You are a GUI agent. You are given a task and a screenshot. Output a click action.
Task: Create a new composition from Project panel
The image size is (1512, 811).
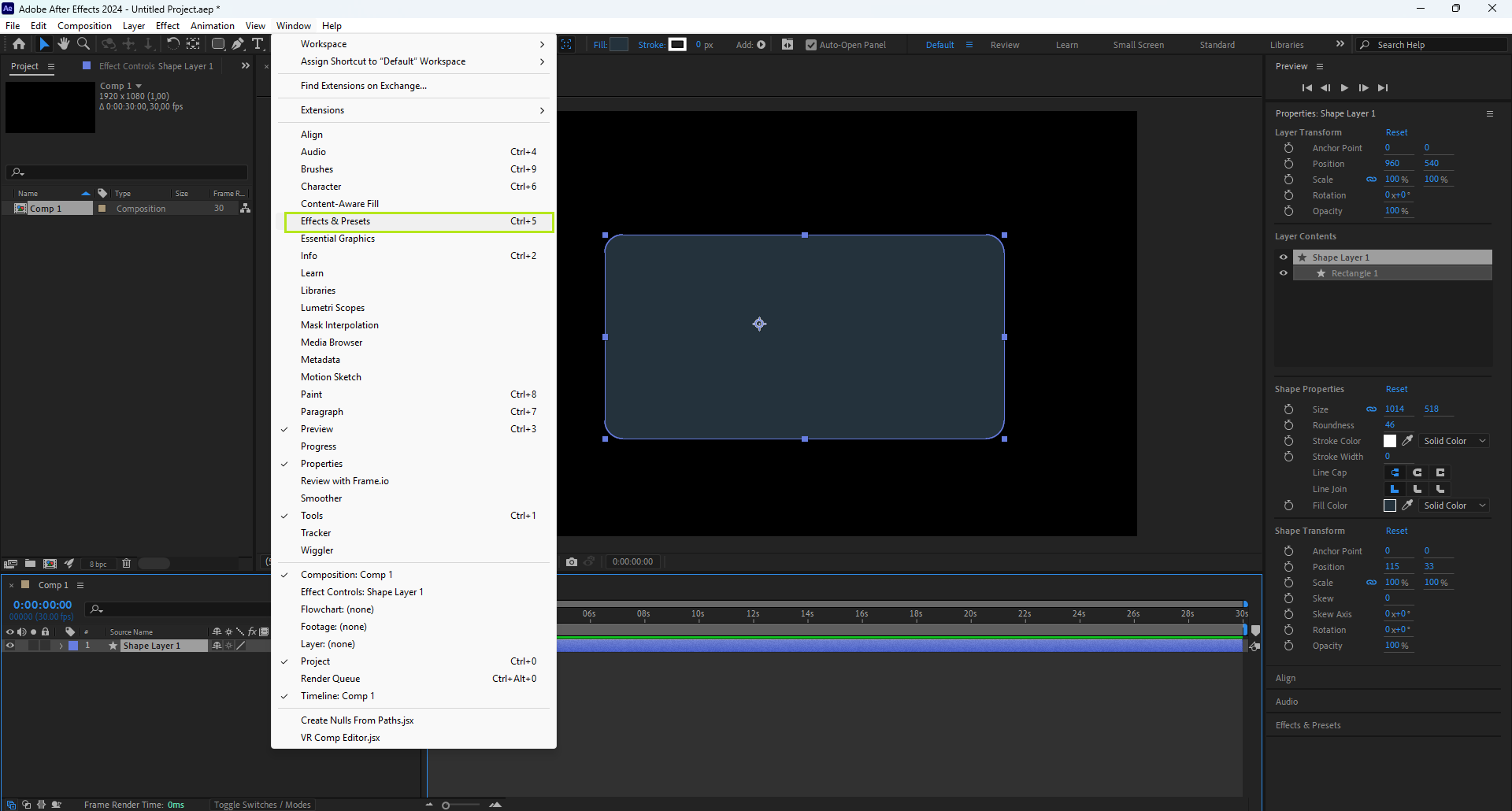pyautogui.click(x=50, y=564)
